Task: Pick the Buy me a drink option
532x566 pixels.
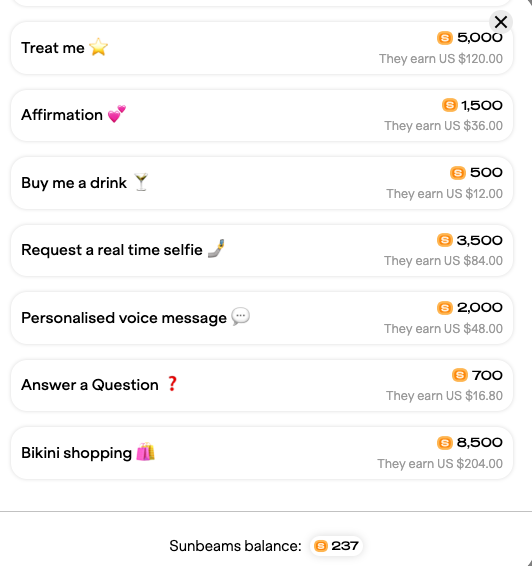Action: coord(262,183)
